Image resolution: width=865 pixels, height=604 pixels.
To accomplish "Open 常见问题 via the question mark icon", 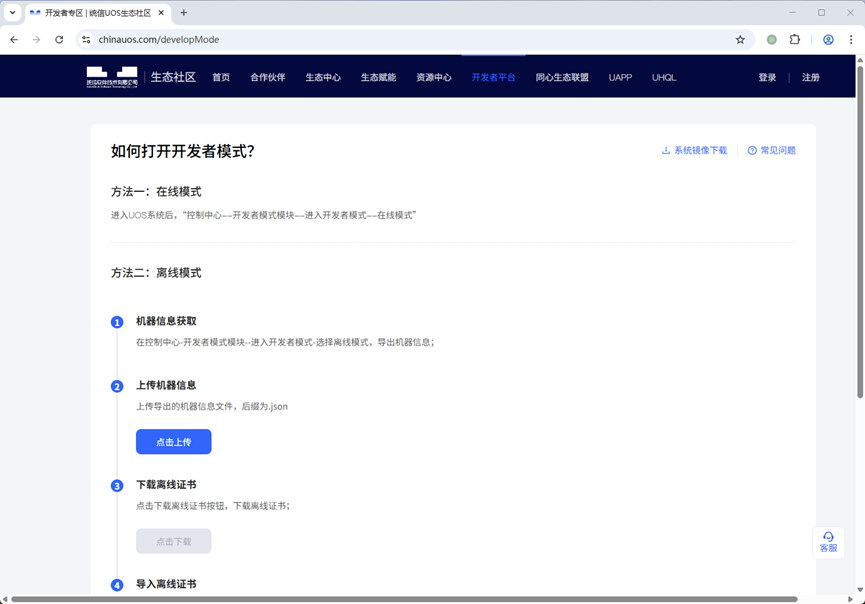I will pos(772,150).
